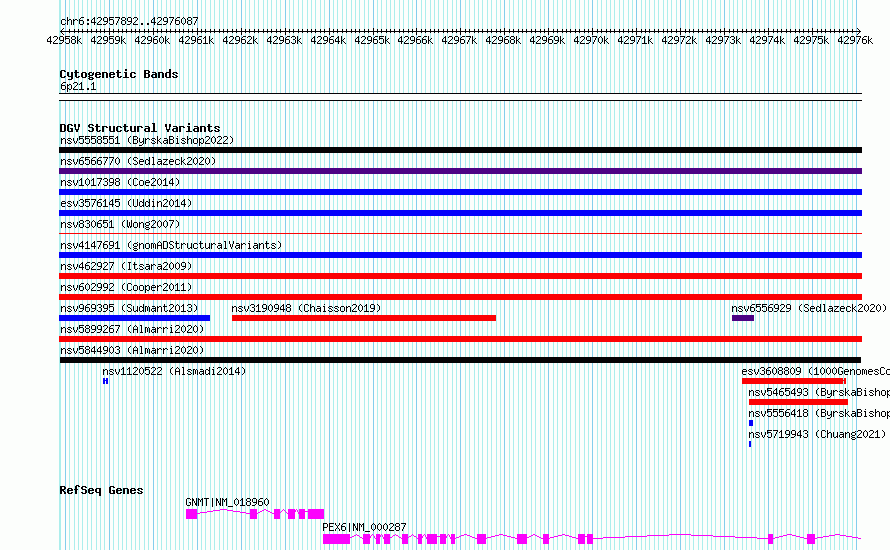This screenshot has width=890, height=550.
Task: Open nsv969395 (Sudmant2013) variant label
Action: (x=129, y=308)
